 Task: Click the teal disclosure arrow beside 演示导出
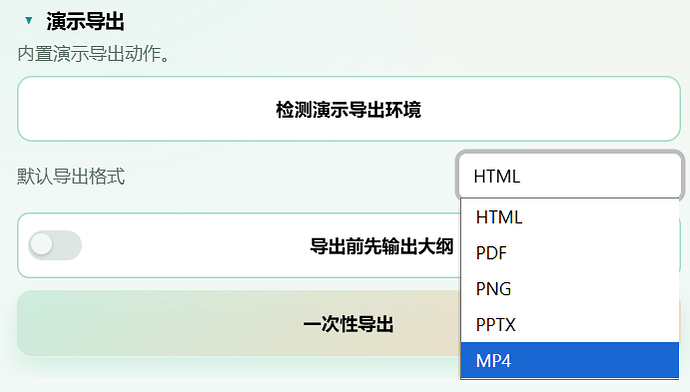coord(29,20)
